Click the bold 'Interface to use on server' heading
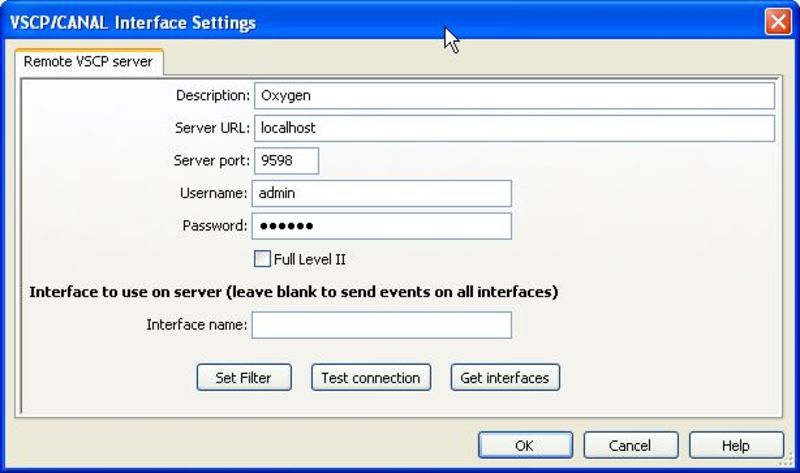Viewport: 800px width, 473px height. (293, 293)
